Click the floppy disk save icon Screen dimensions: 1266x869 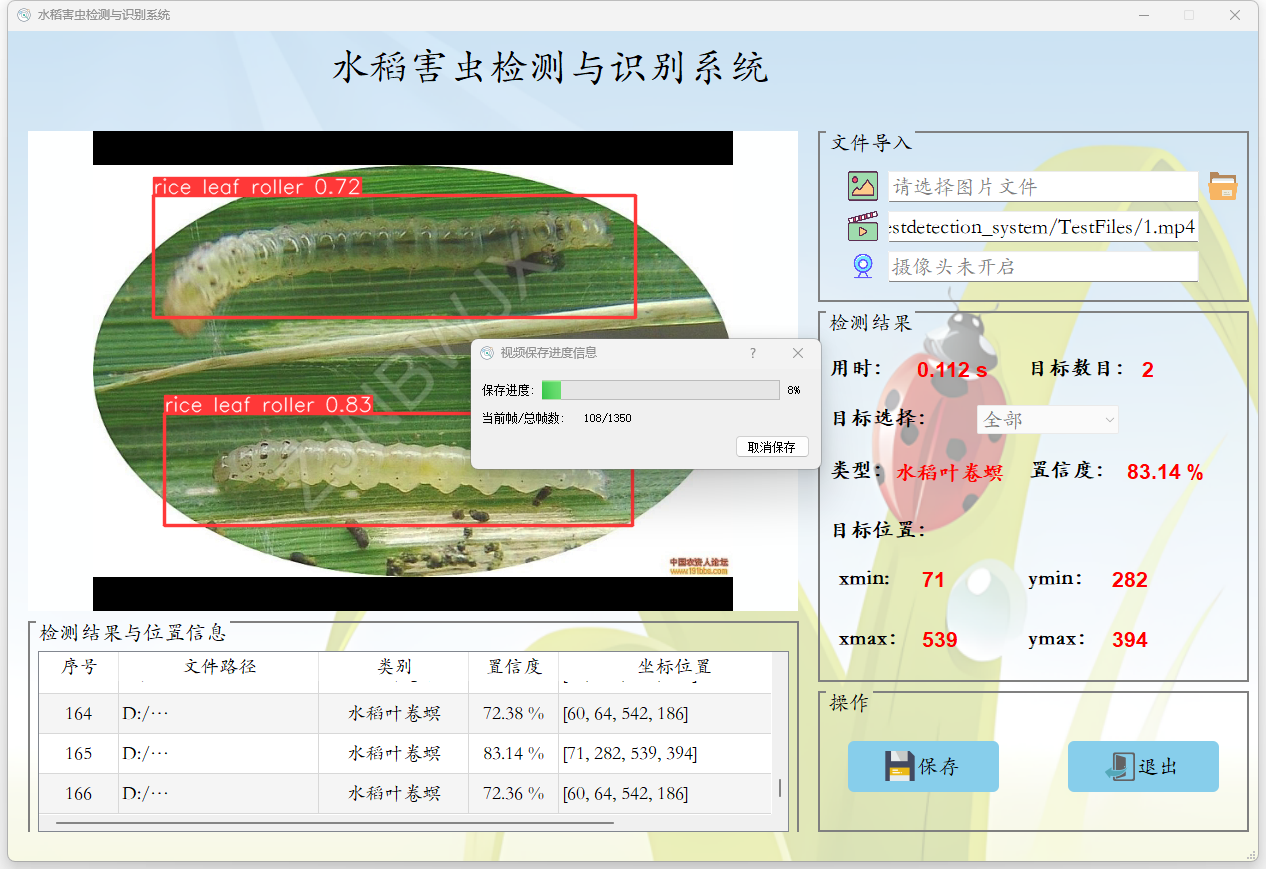pyautogui.click(x=900, y=766)
